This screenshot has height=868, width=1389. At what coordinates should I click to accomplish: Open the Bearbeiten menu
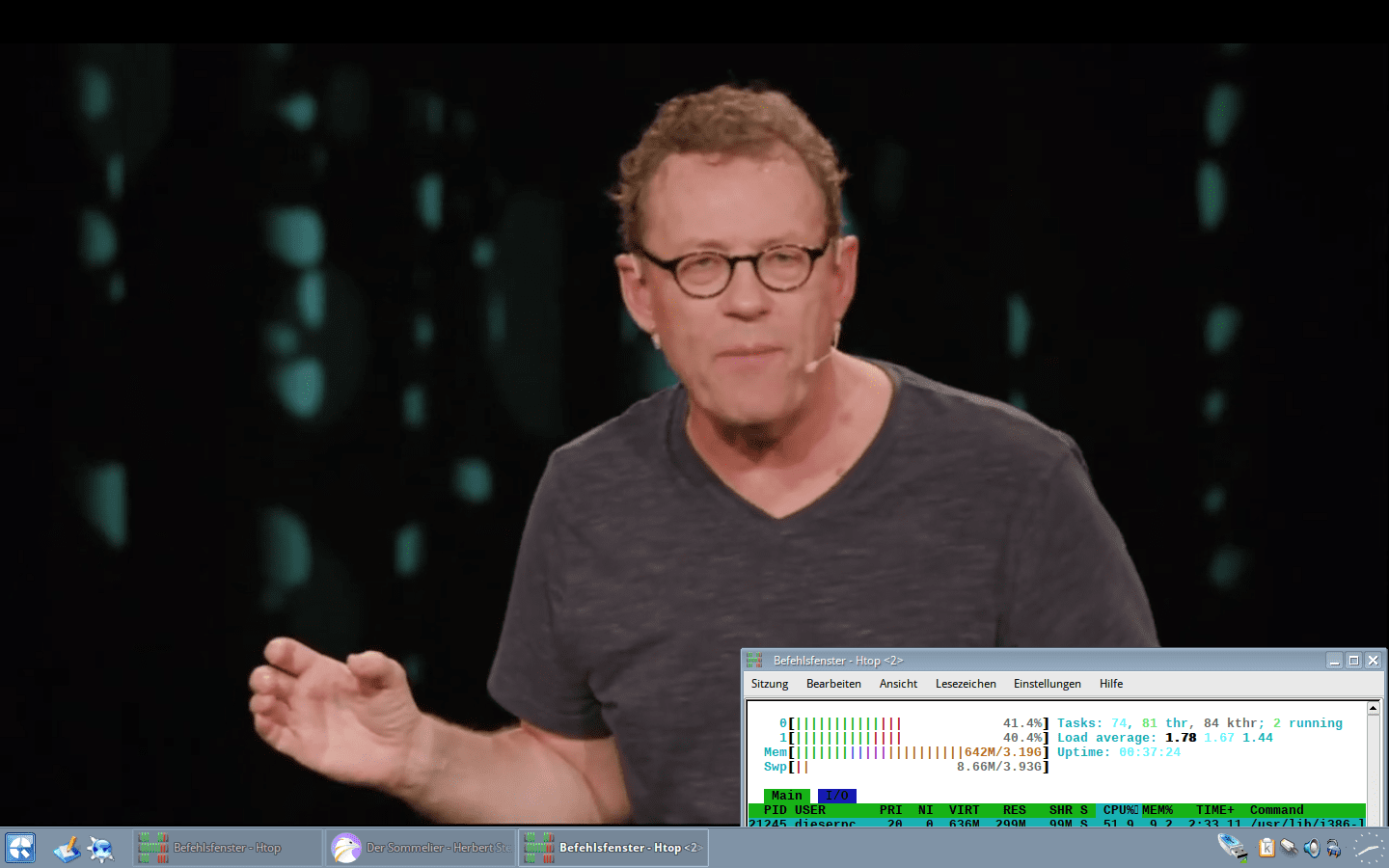point(833,684)
